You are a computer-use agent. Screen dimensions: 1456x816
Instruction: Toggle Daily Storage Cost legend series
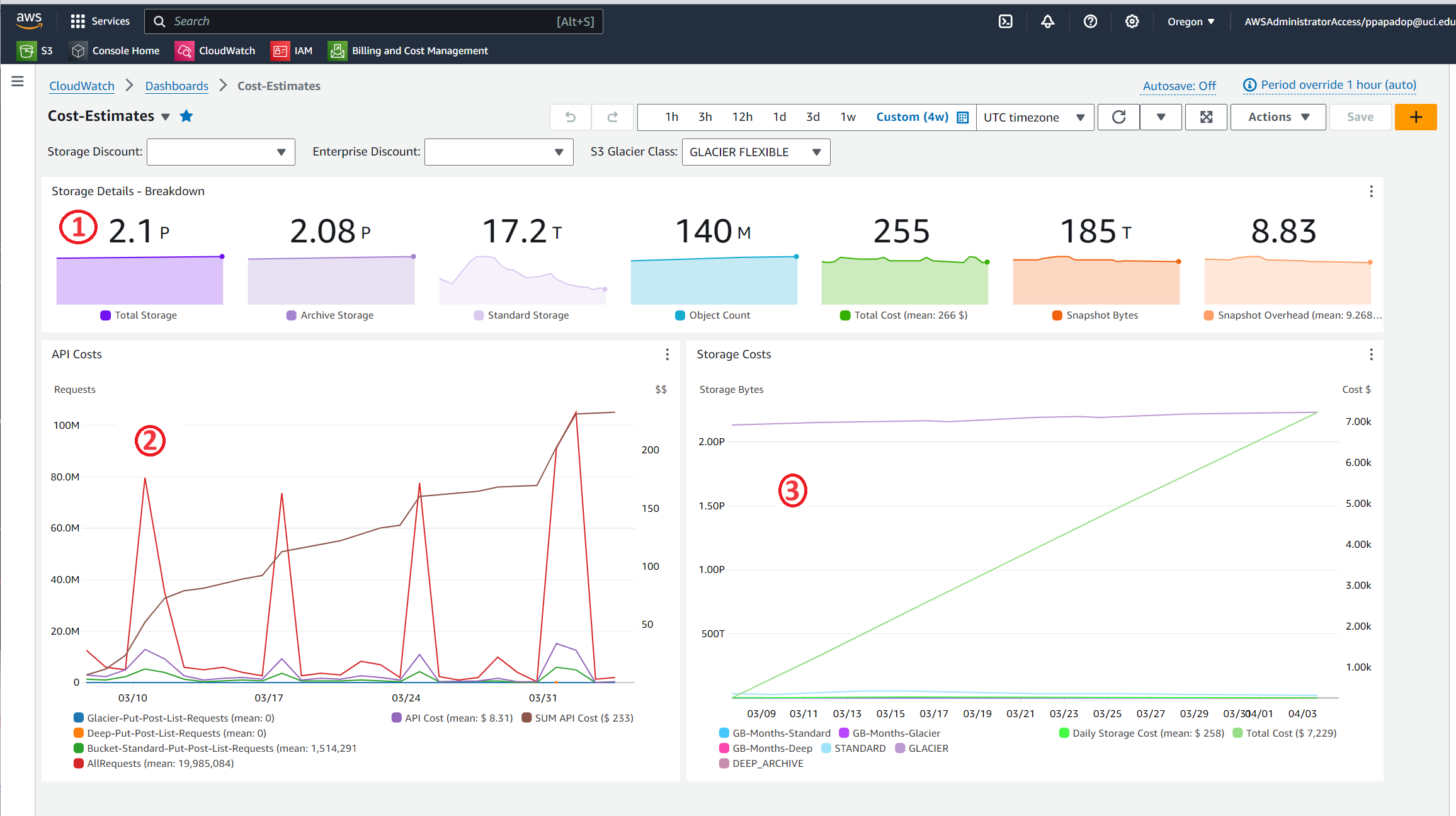pyautogui.click(x=1142, y=733)
